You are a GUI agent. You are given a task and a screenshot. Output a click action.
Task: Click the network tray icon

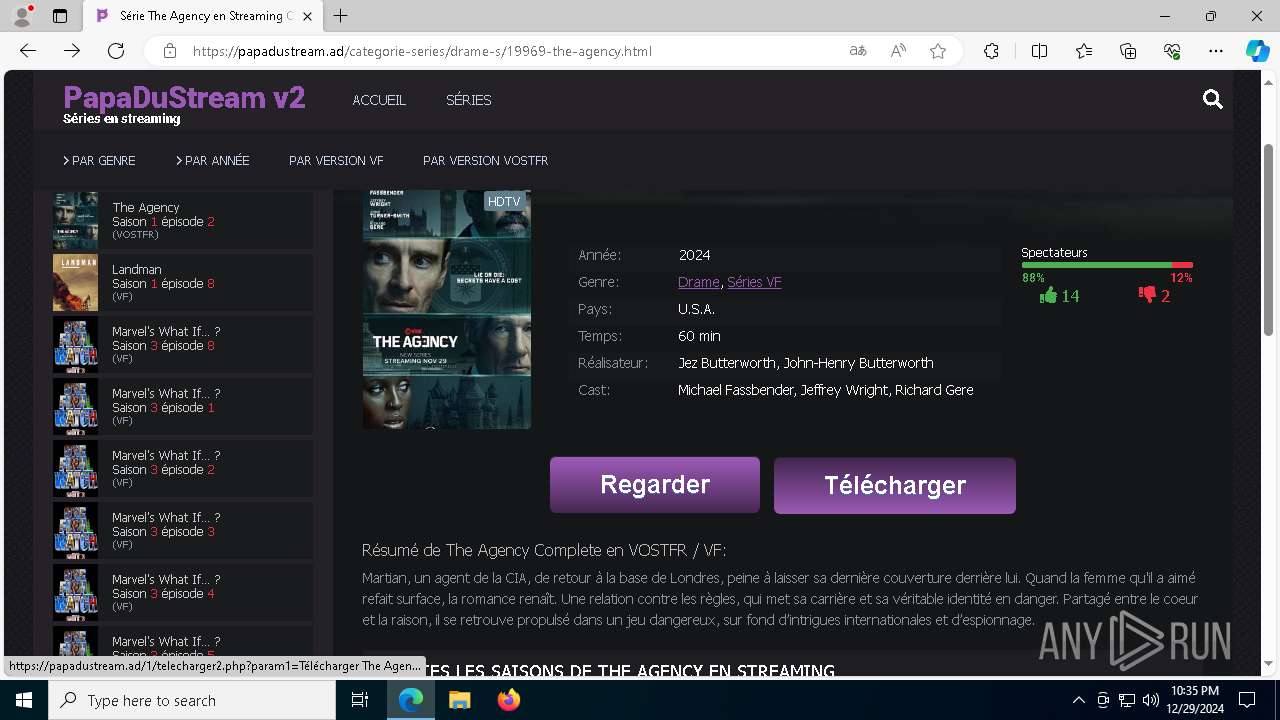point(1127,700)
